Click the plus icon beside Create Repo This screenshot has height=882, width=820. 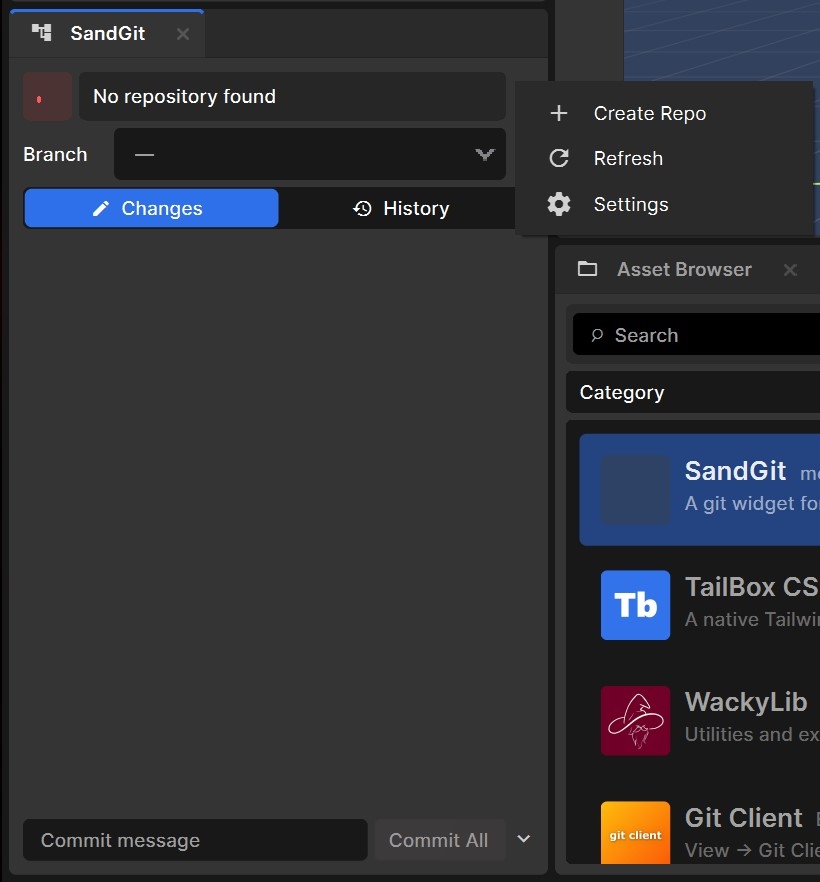coord(559,114)
